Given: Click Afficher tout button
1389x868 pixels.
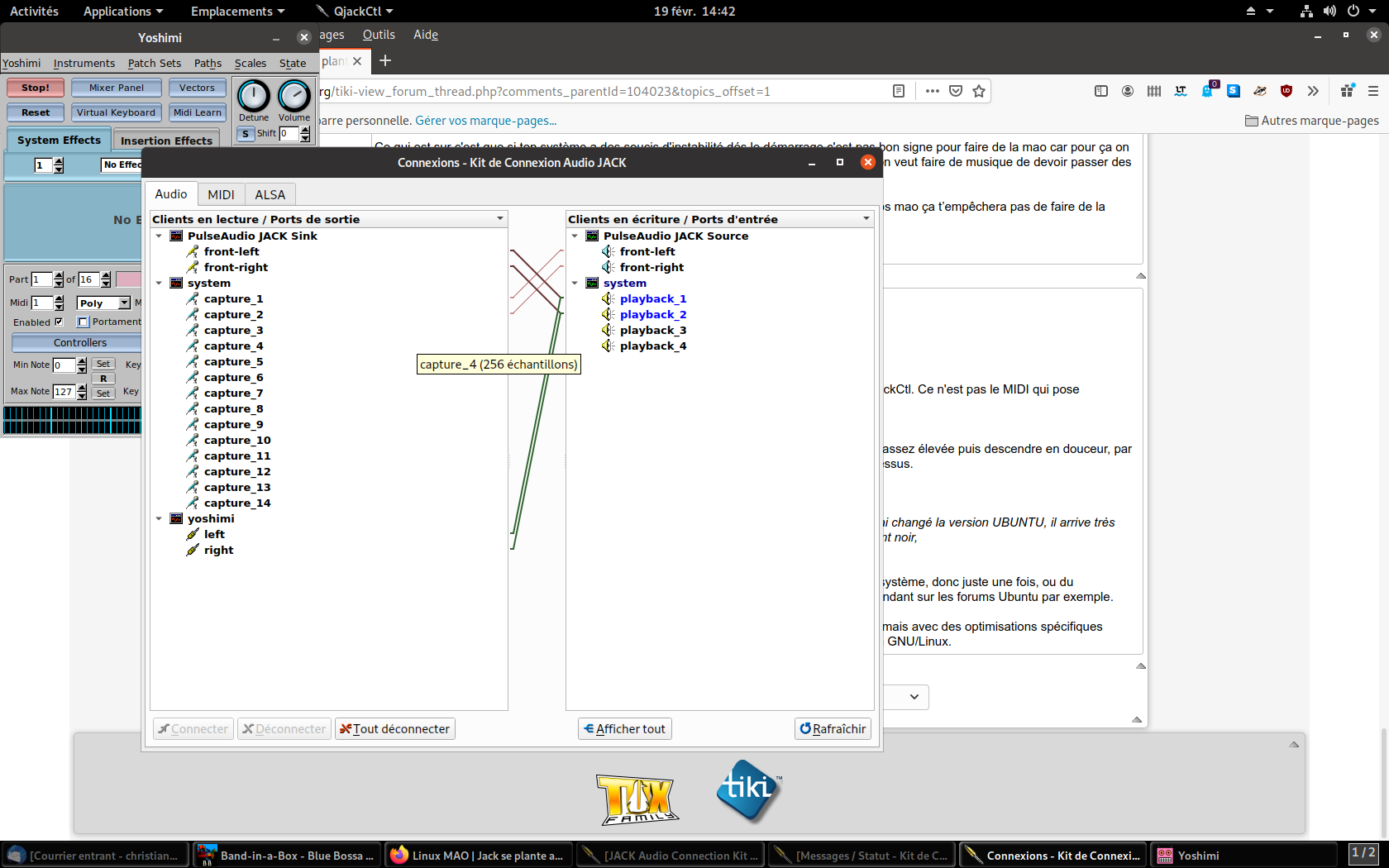Looking at the screenshot, I should (x=625, y=729).
